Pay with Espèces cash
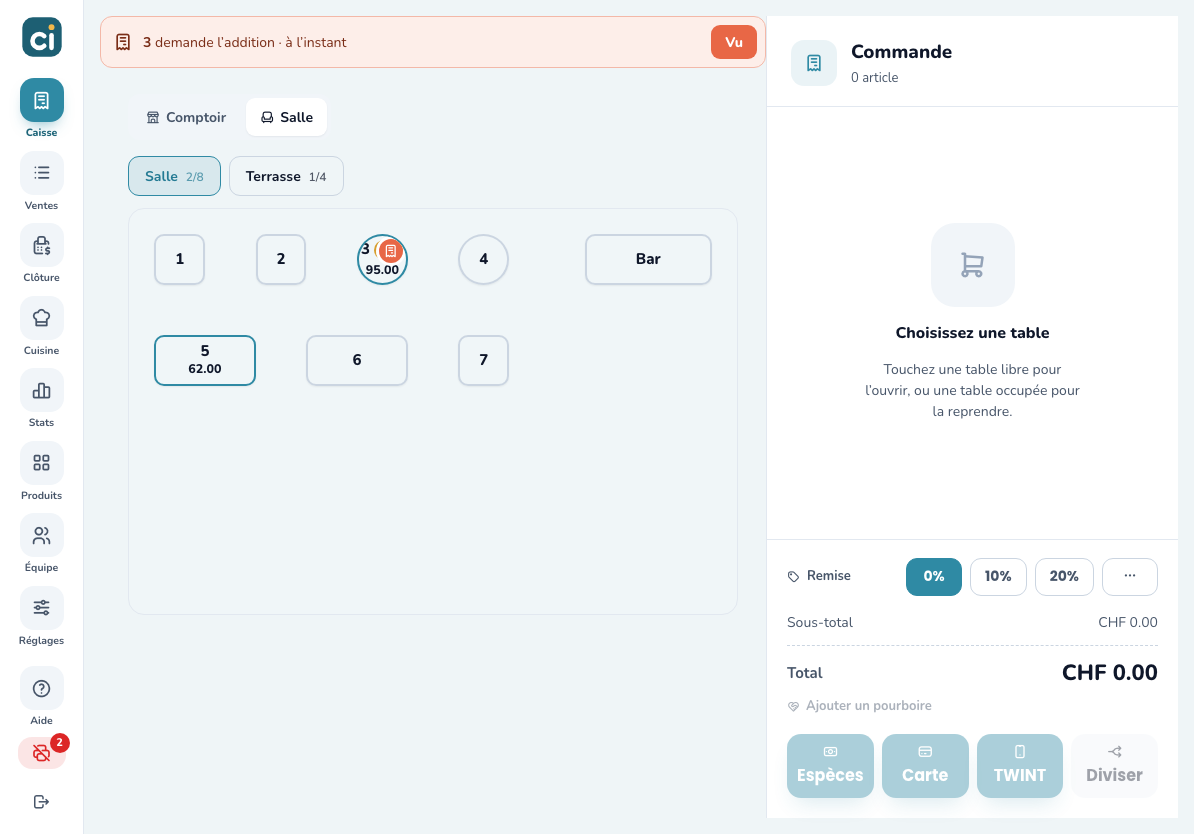Viewport: 1194px width, 834px height. point(830,766)
